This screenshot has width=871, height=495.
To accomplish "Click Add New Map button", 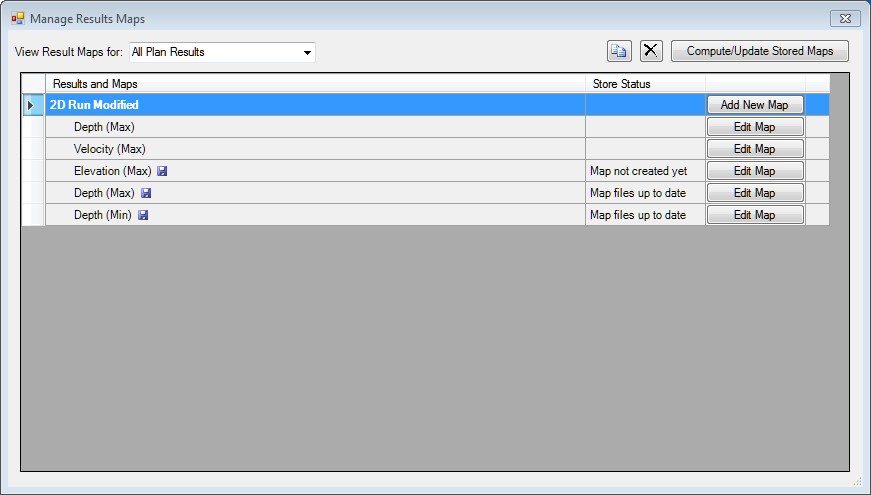I will [755, 105].
